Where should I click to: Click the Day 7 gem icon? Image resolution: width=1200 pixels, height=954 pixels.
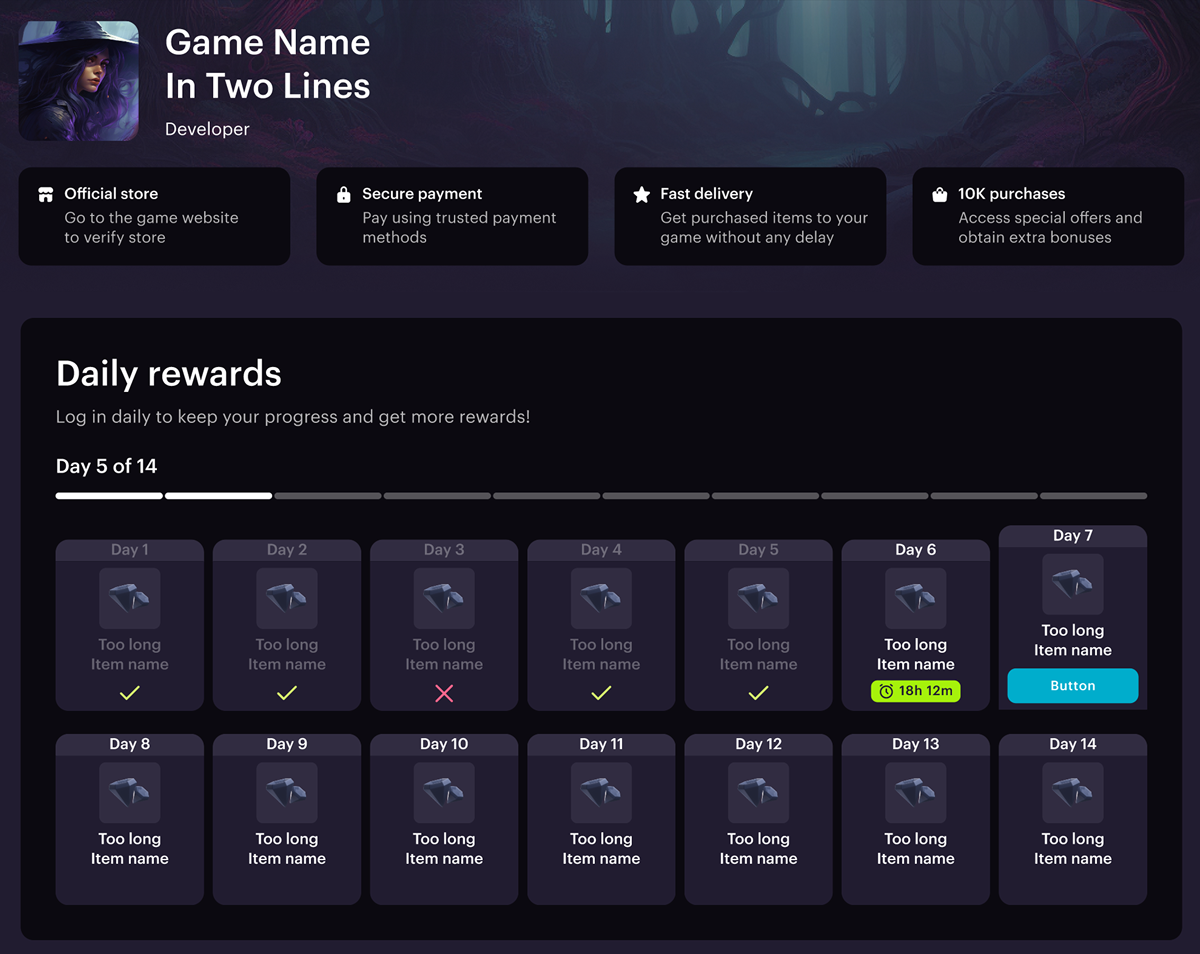pos(1072,584)
